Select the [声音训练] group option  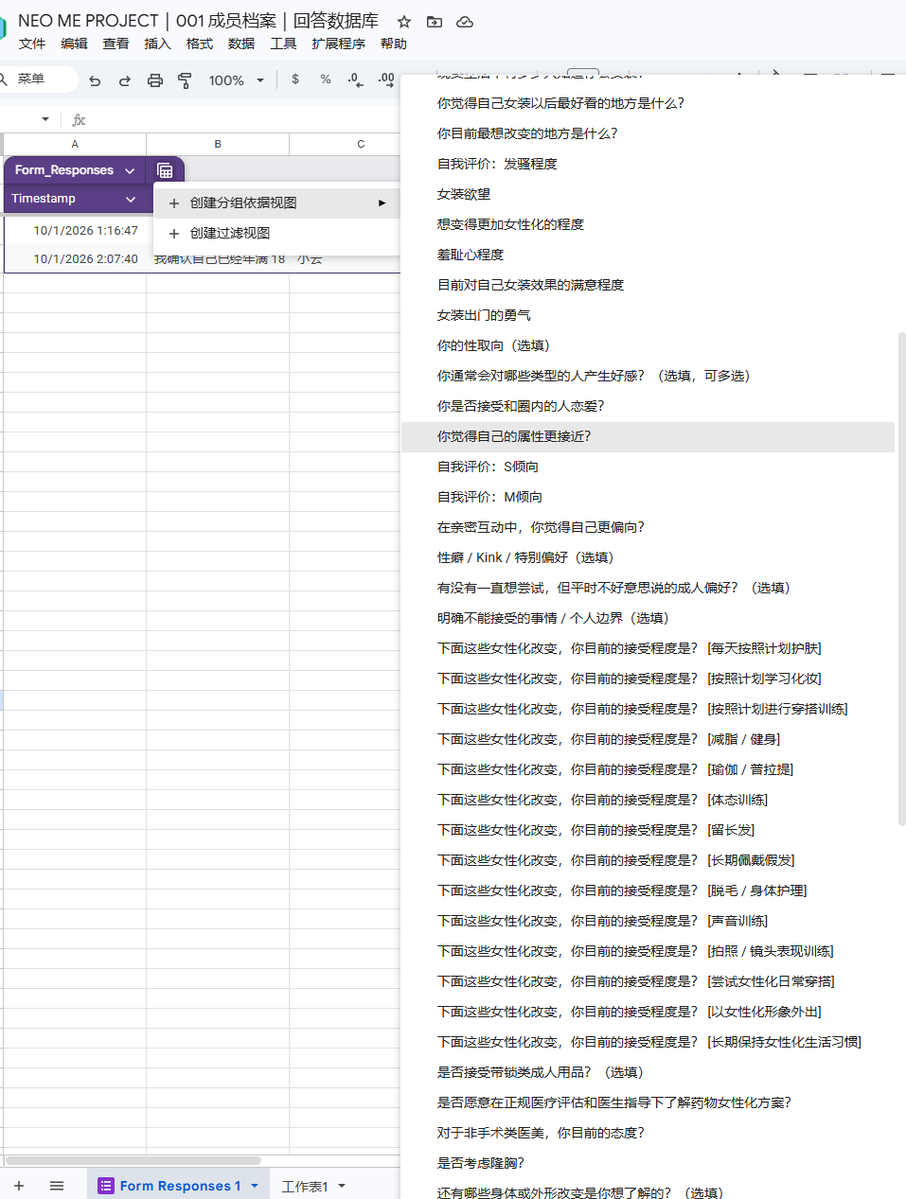(x=648, y=921)
